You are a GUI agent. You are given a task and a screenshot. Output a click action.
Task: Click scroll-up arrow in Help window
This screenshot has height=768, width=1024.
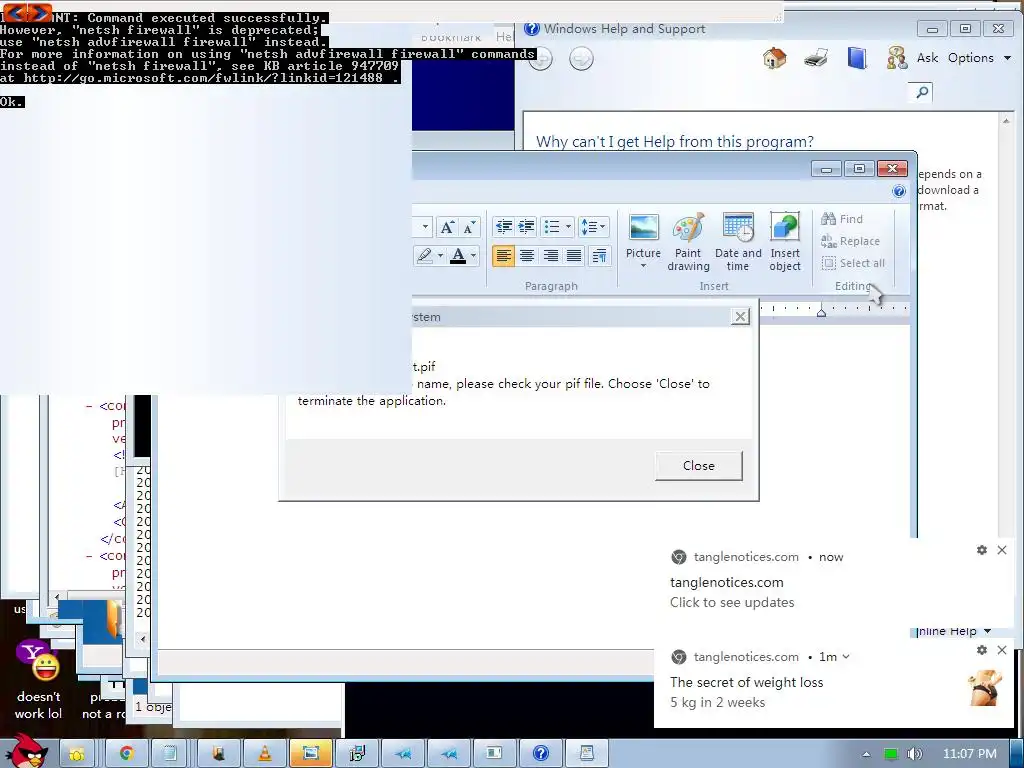tap(1006, 121)
